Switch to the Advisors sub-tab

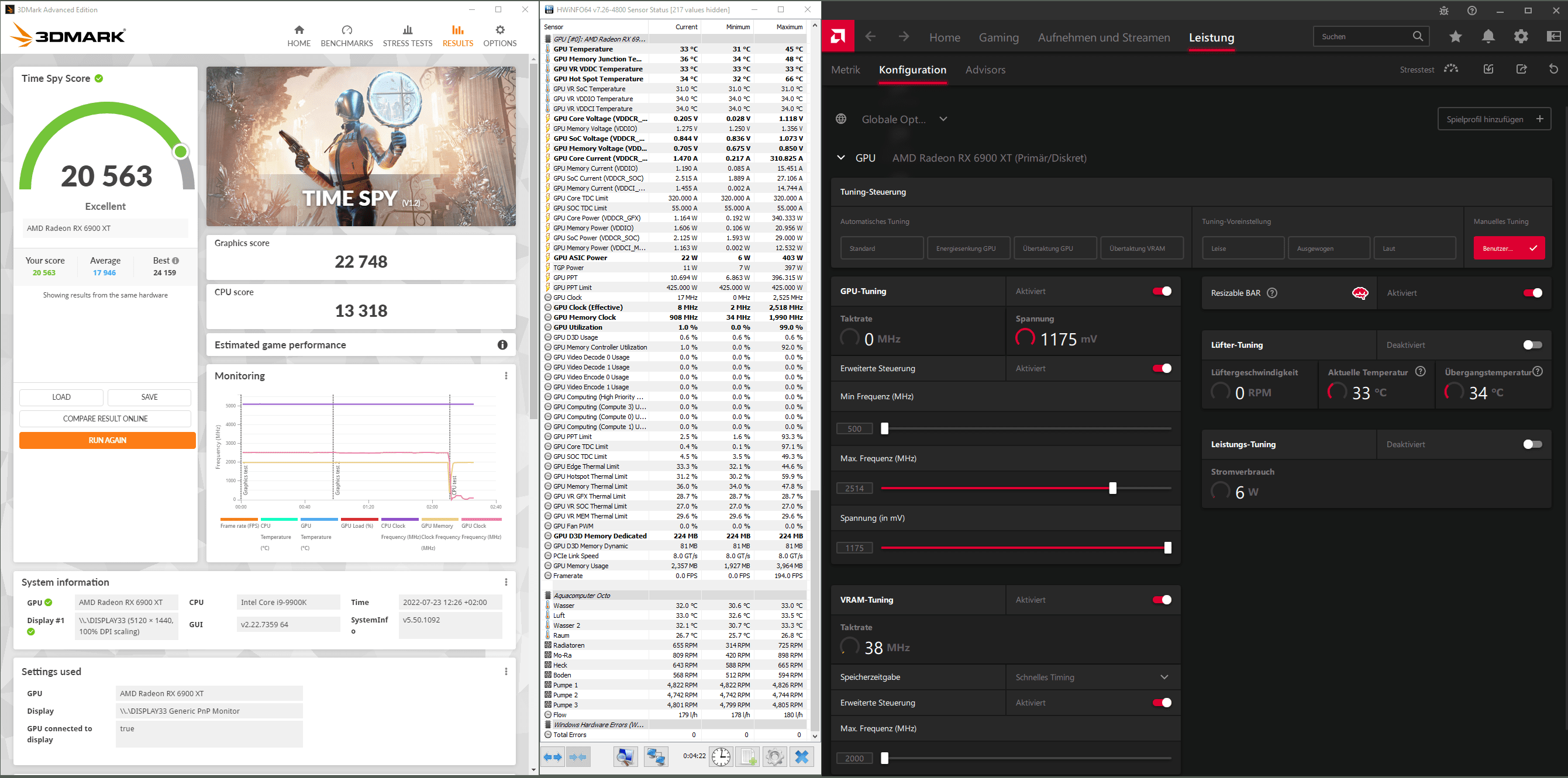(985, 70)
